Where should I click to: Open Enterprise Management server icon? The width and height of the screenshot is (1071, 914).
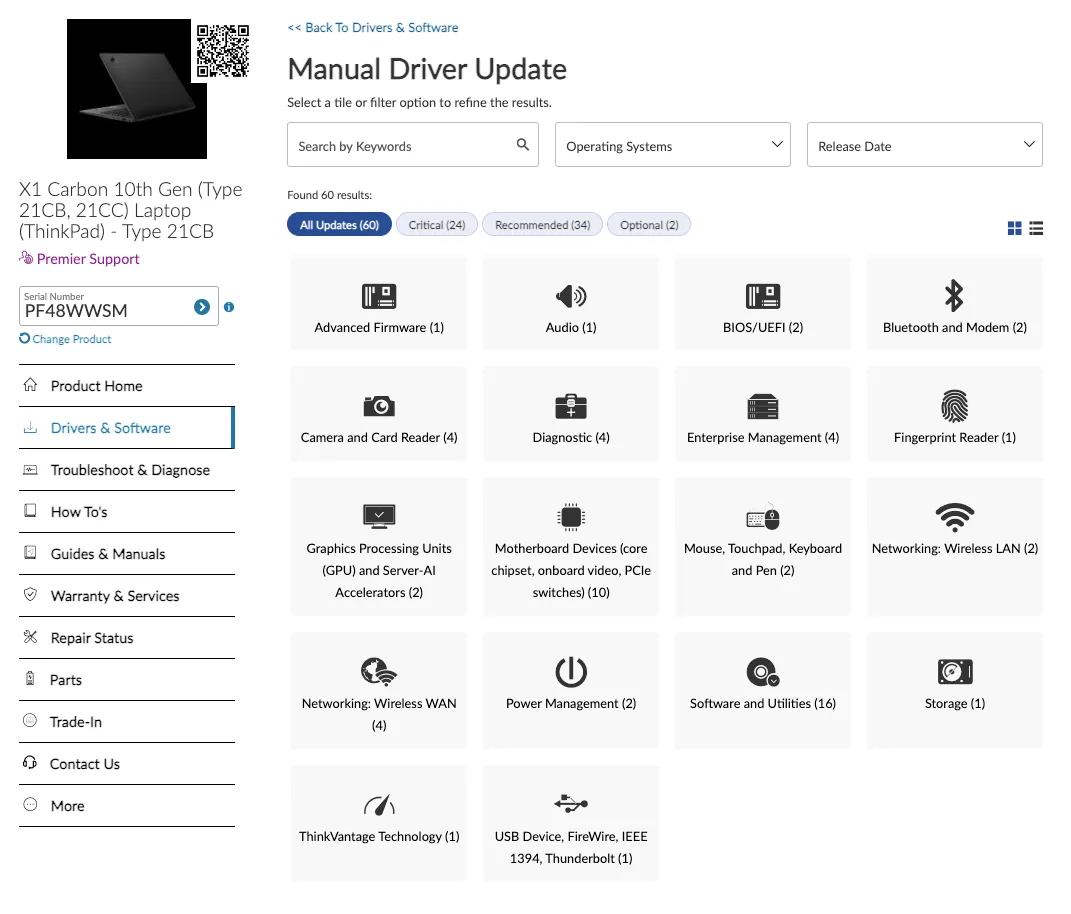(x=763, y=406)
